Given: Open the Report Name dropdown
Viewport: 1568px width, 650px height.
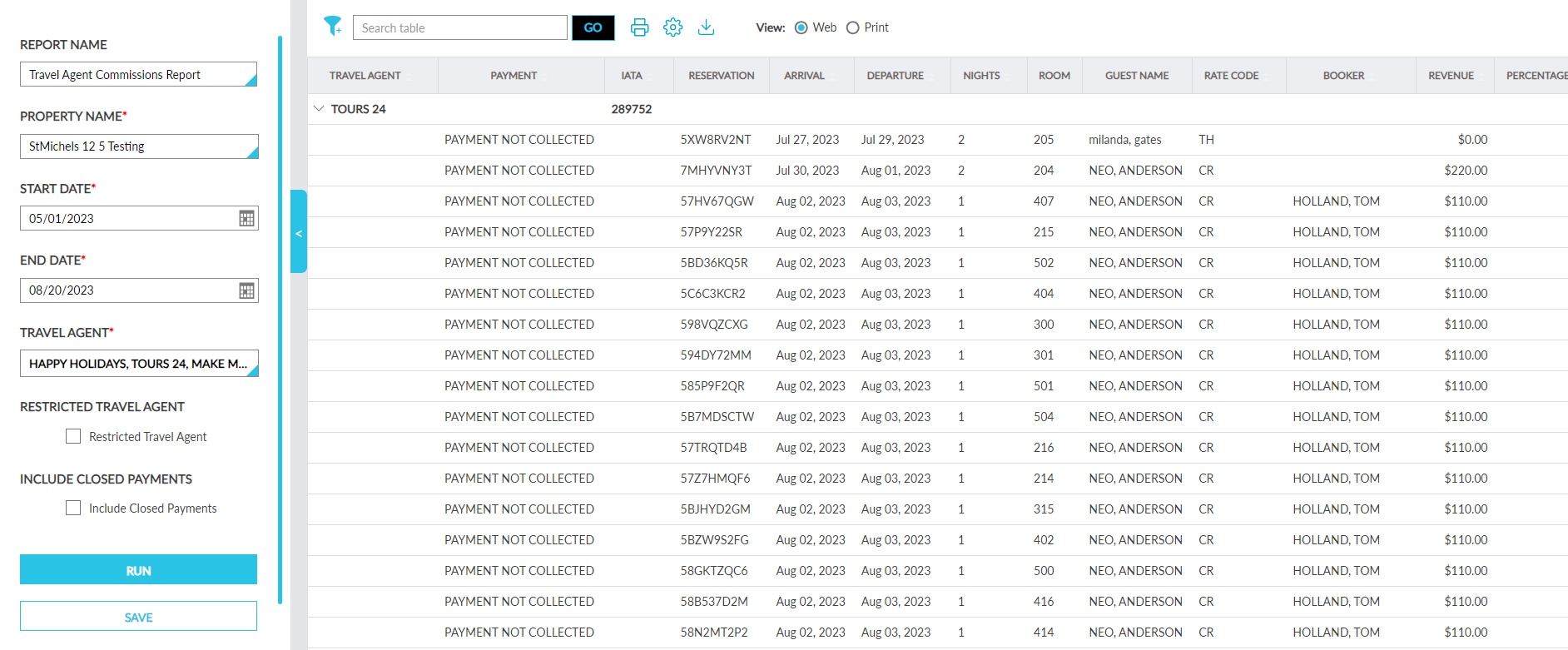Looking at the screenshot, I should pyautogui.click(x=138, y=75).
